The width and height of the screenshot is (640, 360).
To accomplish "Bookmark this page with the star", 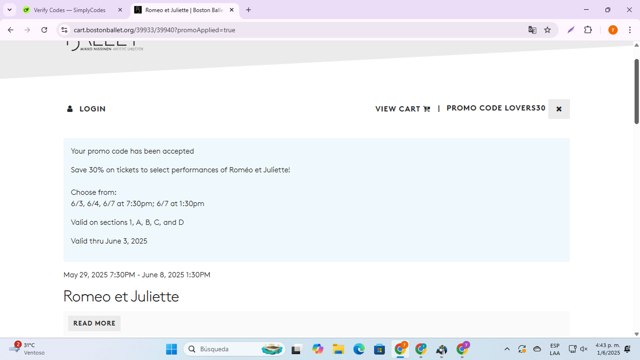I will 547,30.
